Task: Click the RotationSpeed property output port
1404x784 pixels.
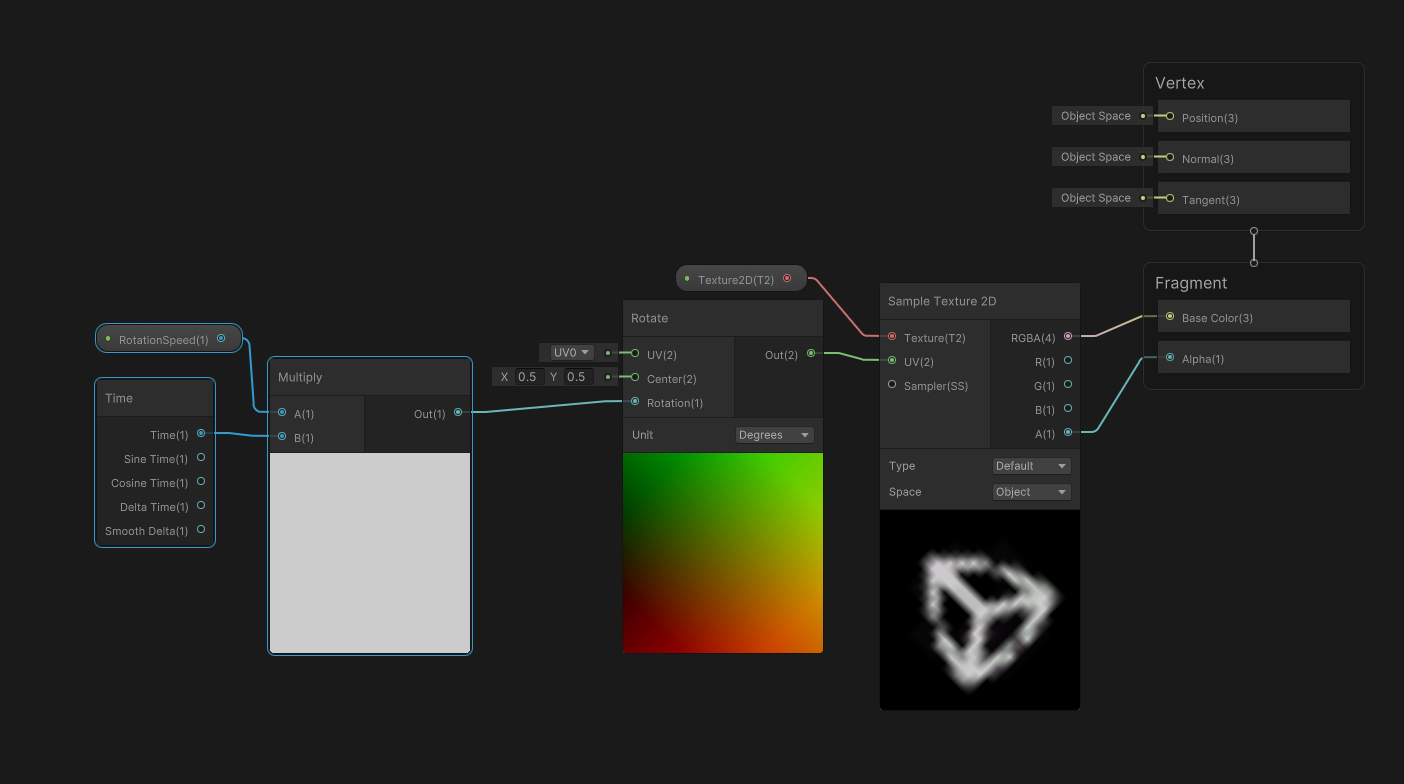Action: [221, 339]
